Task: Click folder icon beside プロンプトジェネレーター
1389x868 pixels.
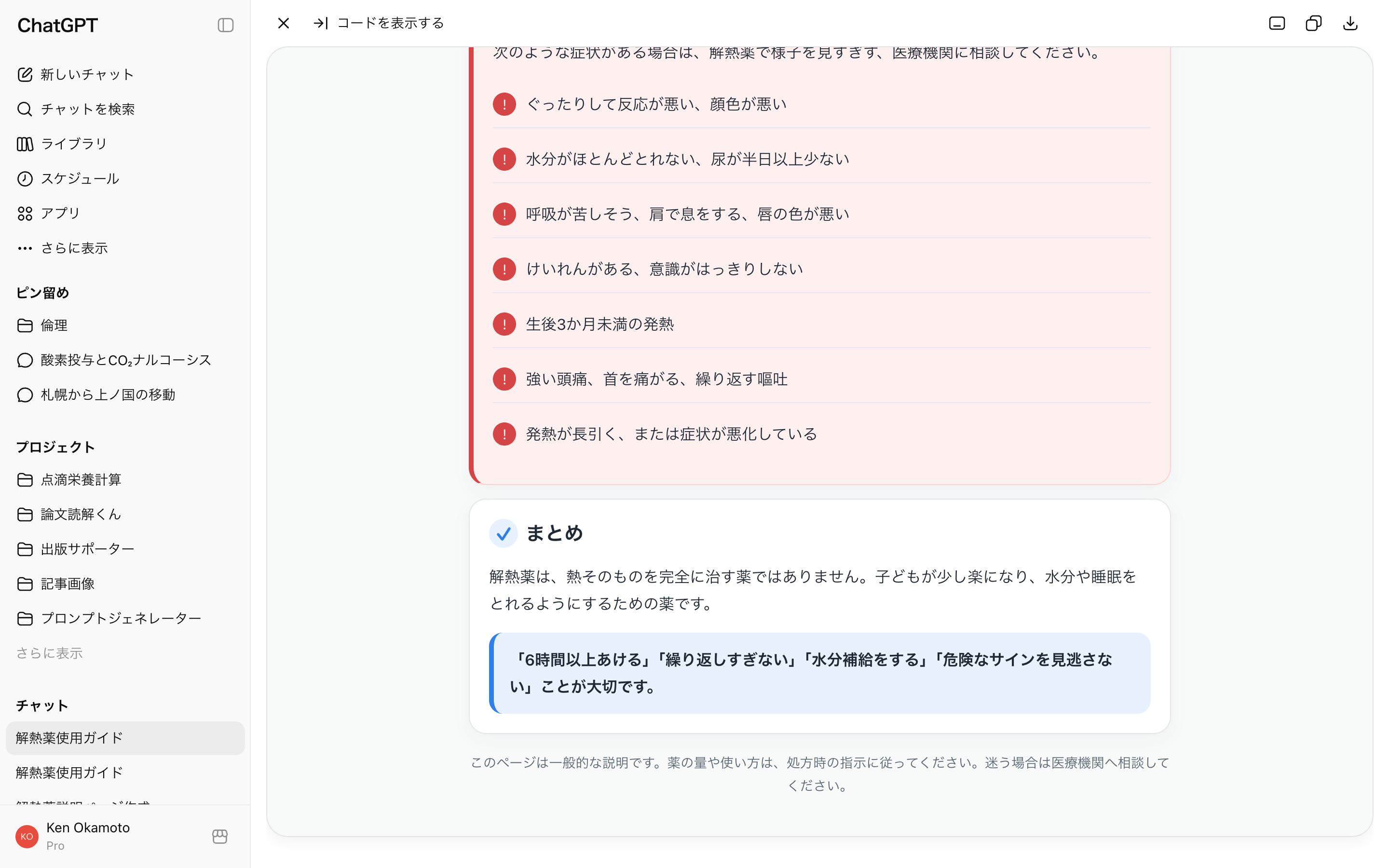Action: (25, 618)
